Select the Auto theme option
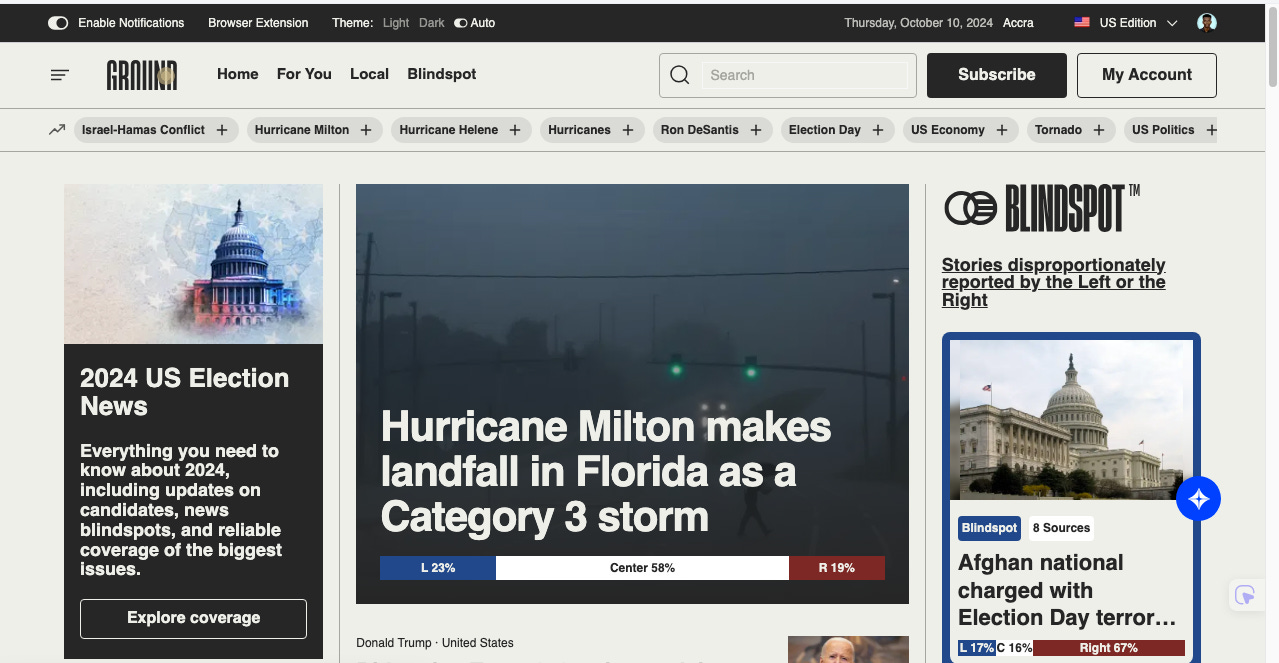 475,23
